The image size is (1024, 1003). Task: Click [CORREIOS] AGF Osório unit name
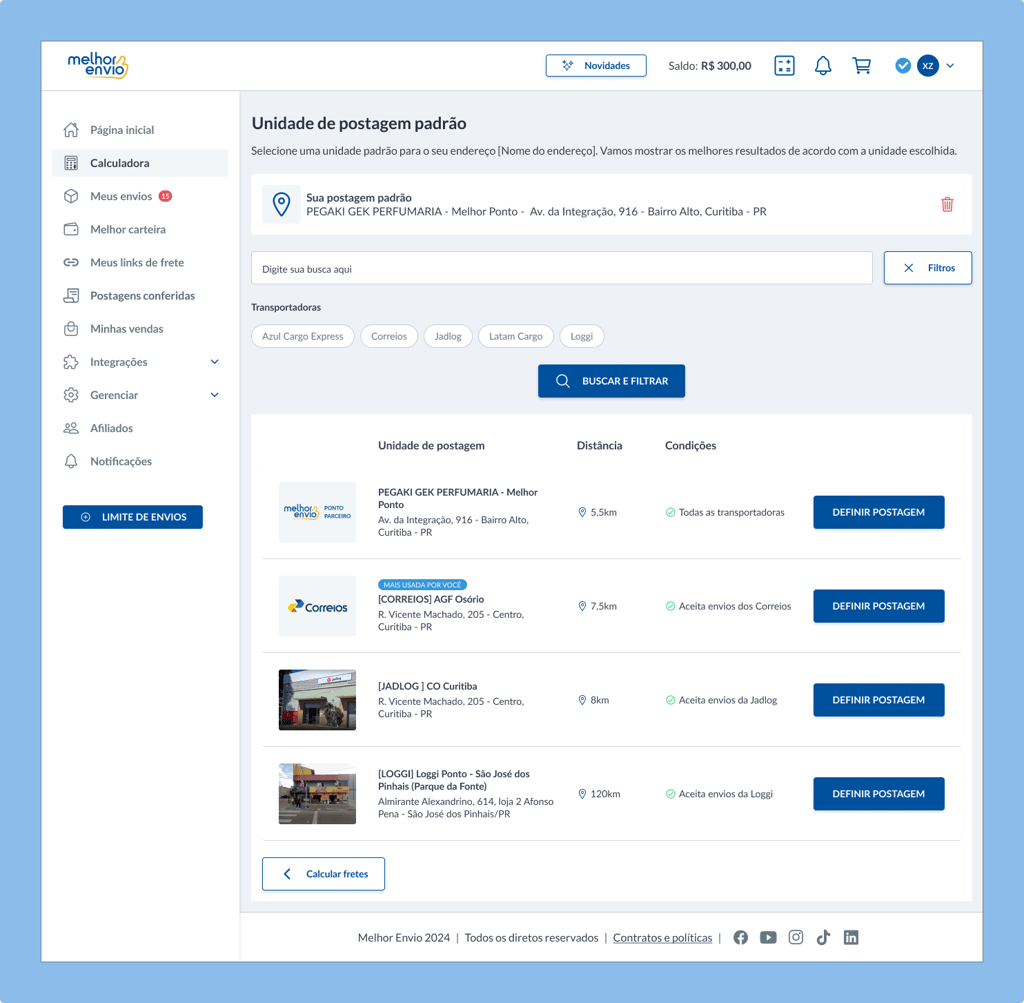[431, 599]
